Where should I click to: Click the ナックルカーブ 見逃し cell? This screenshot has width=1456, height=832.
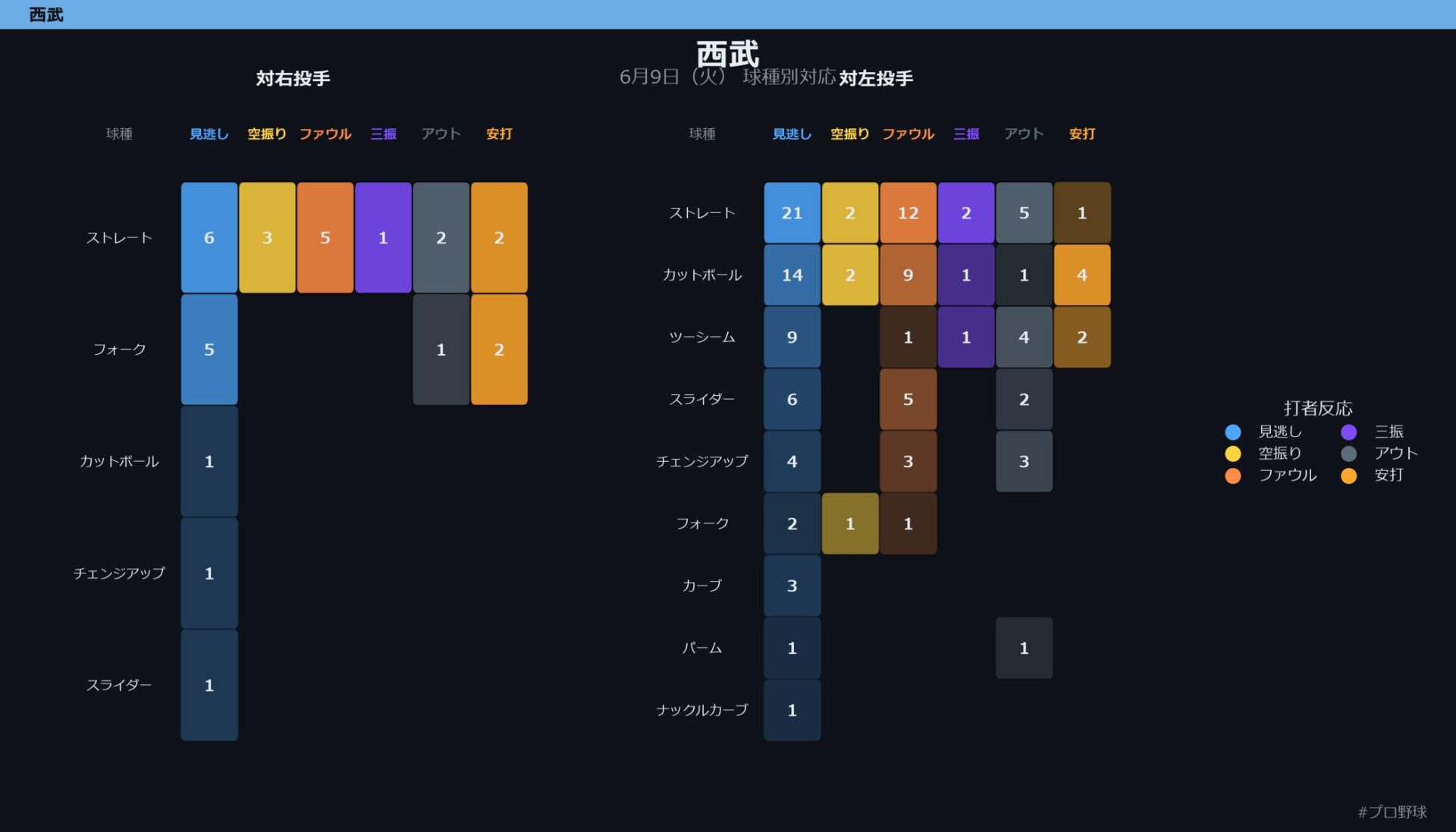click(792, 710)
